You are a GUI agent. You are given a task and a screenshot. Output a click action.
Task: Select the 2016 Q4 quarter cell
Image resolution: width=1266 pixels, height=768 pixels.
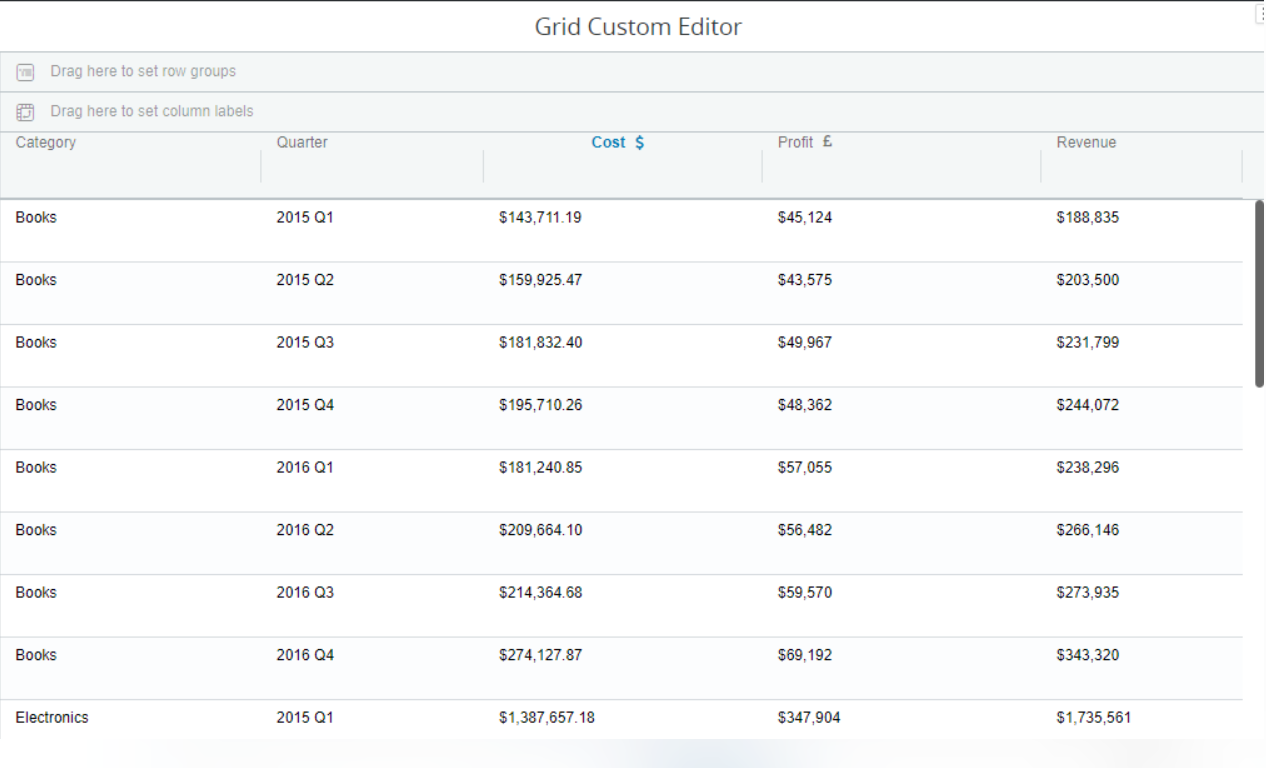[x=305, y=655]
